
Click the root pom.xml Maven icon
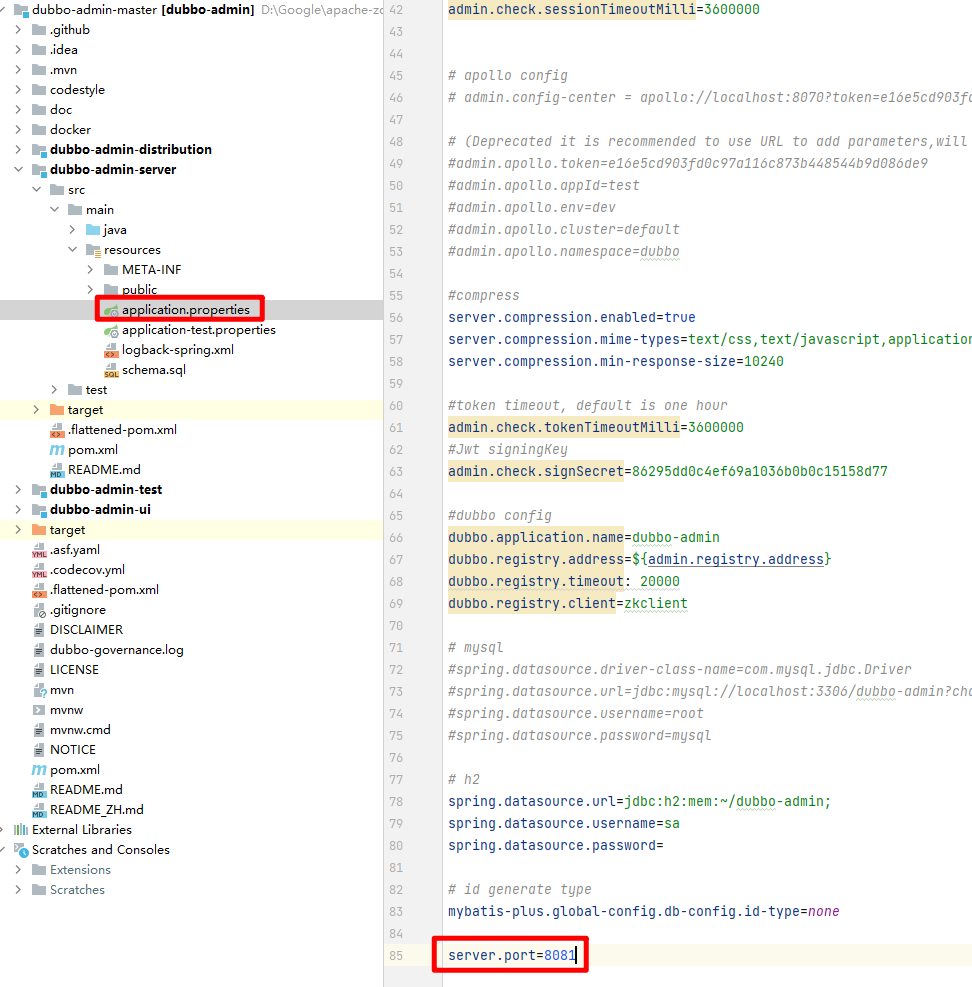39,770
